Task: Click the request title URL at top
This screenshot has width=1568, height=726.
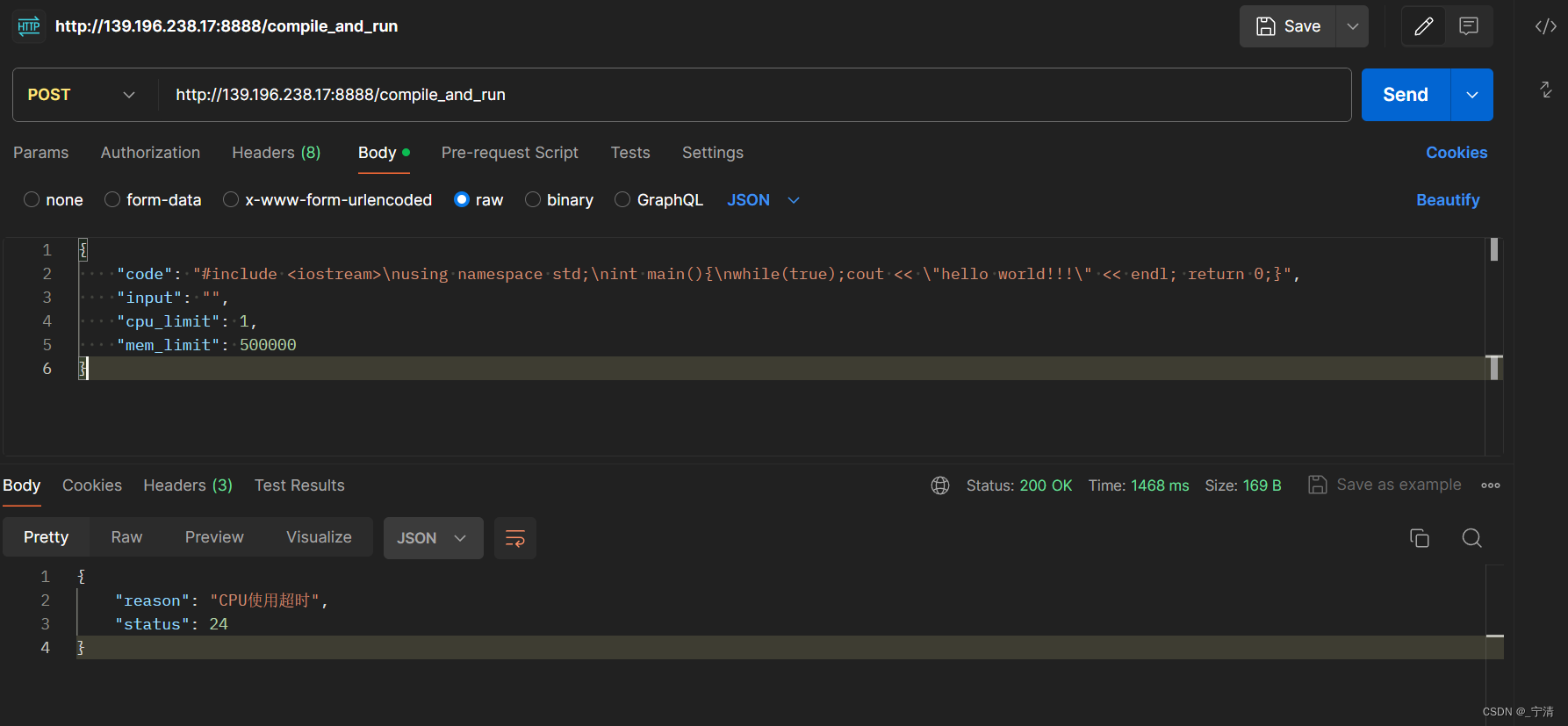Action: 227,26
